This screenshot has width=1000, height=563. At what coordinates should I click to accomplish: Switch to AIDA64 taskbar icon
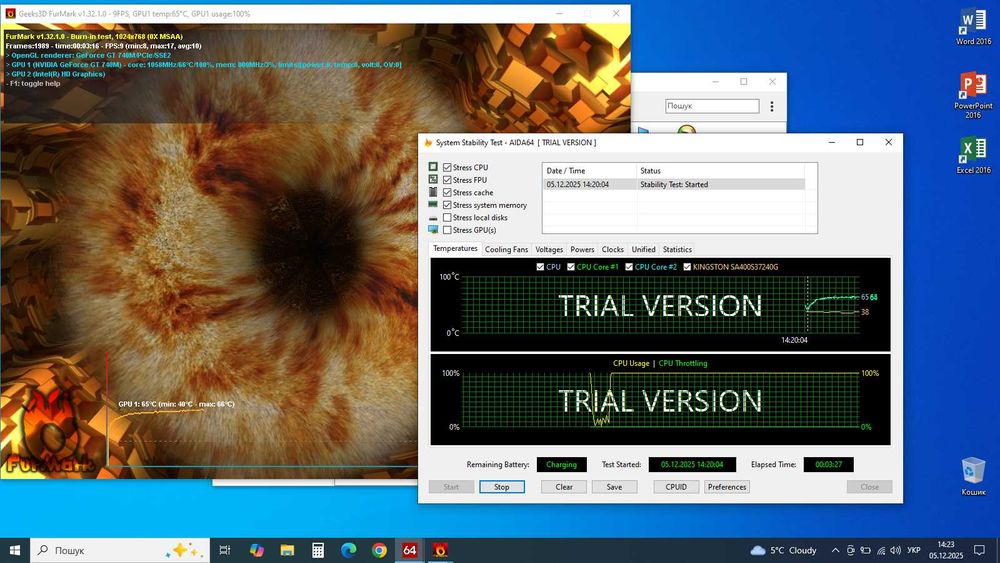click(x=409, y=550)
